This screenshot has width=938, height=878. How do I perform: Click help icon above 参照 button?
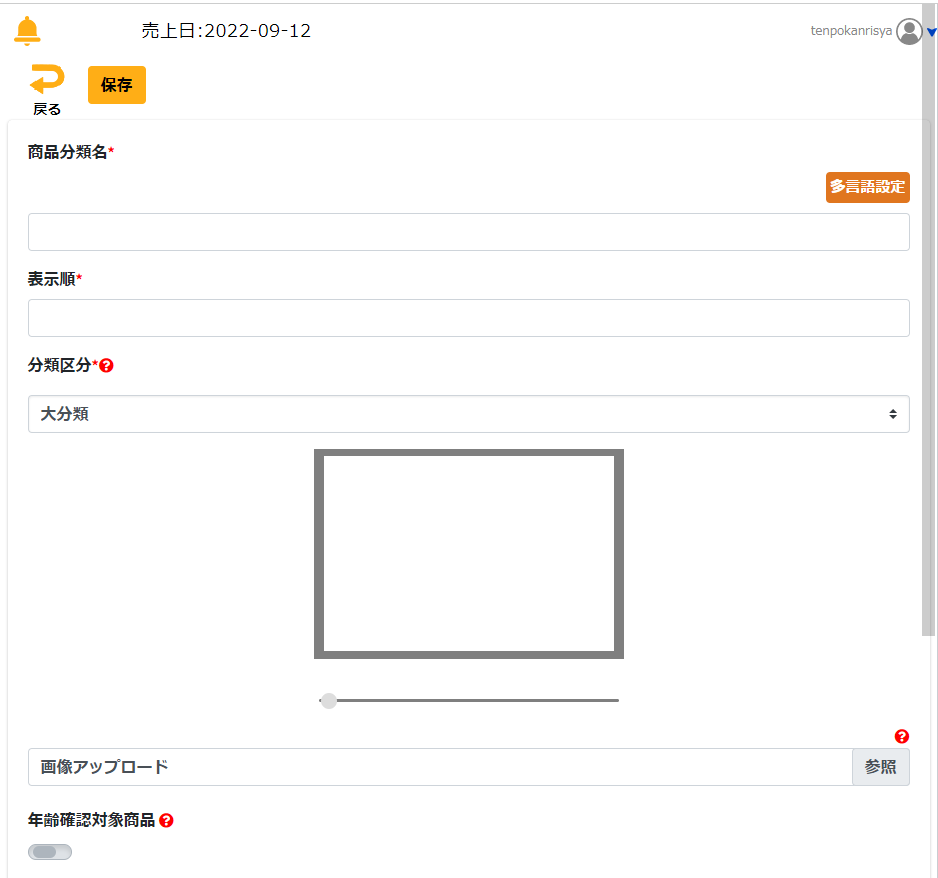(x=901, y=737)
